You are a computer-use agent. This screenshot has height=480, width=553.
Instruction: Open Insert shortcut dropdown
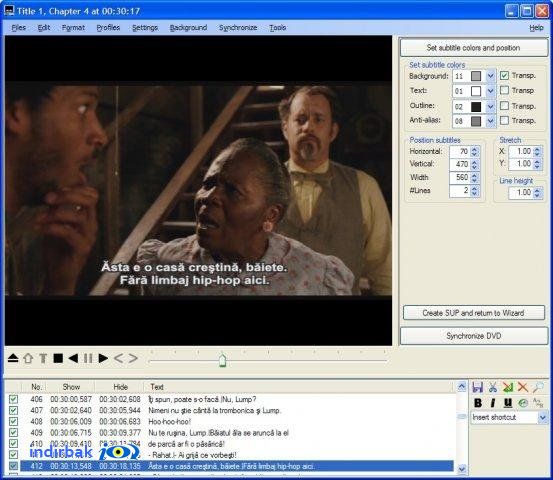tap(542, 418)
